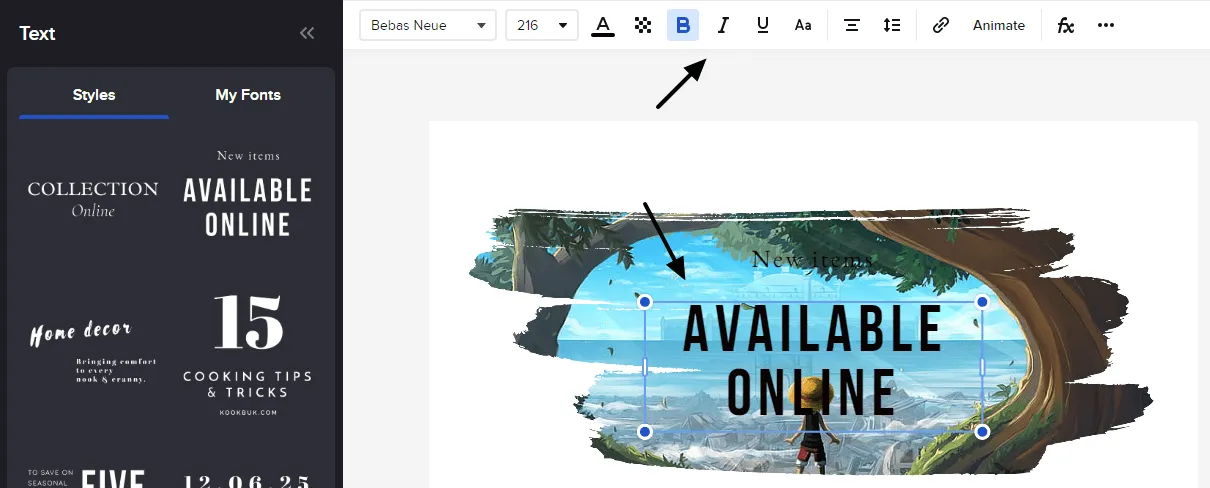The width and height of the screenshot is (1210, 488).
Task: Click the left-side width handle of text box
Action: (645, 367)
